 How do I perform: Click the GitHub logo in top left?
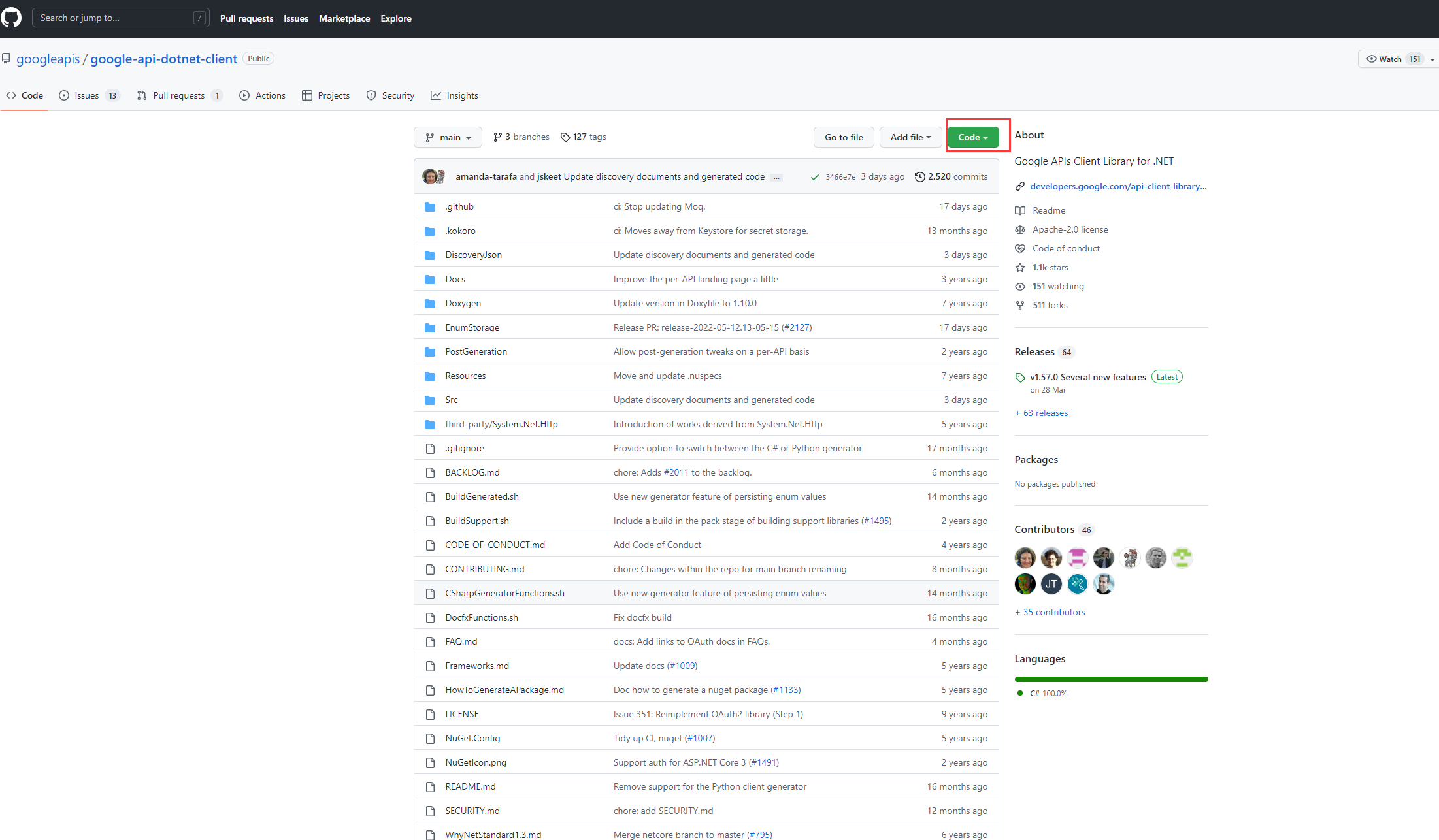click(11, 18)
